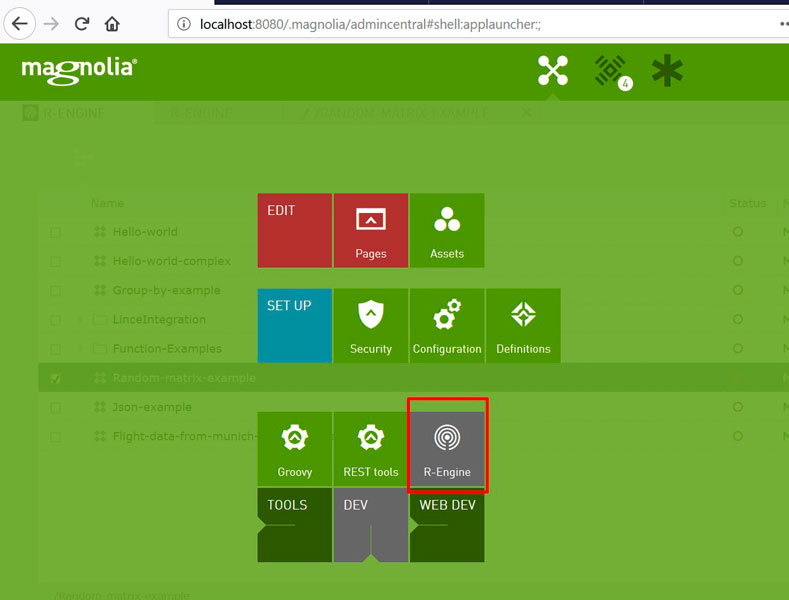The width and height of the screenshot is (789, 600).
Task: Open the Favorites asterisk icon
Action: pyautogui.click(x=667, y=70)
